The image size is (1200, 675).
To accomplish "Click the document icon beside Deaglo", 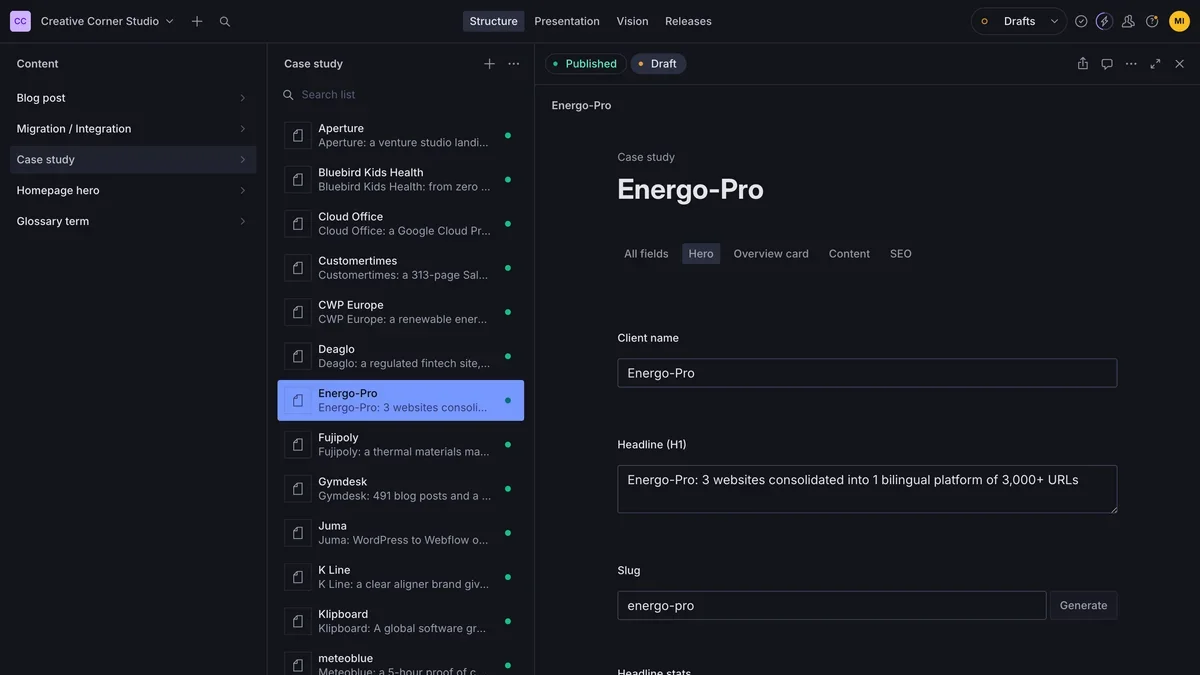I will 298,356.
